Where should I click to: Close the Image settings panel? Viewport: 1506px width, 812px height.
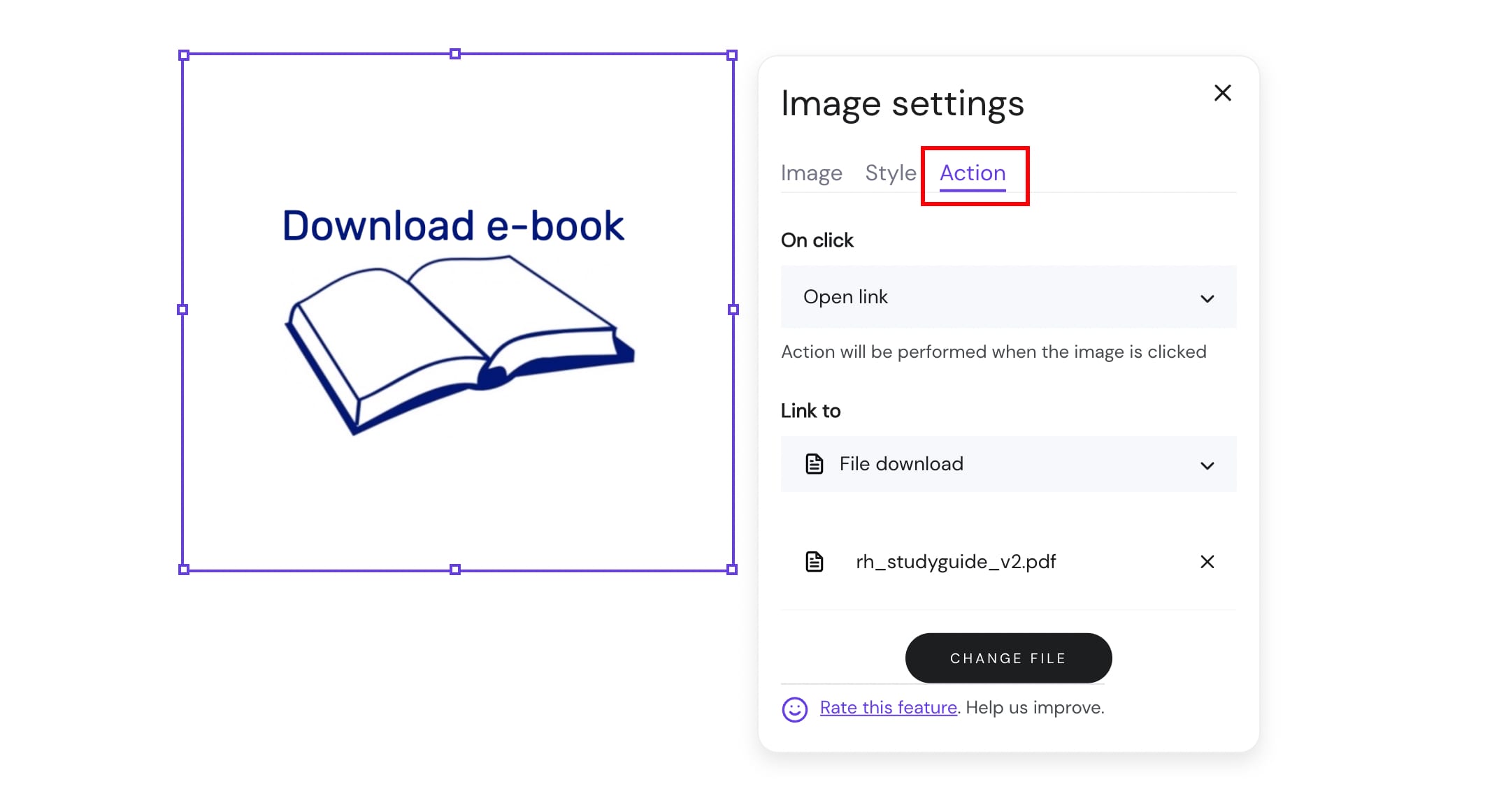pyautogui.click(x=1222, y=93)
